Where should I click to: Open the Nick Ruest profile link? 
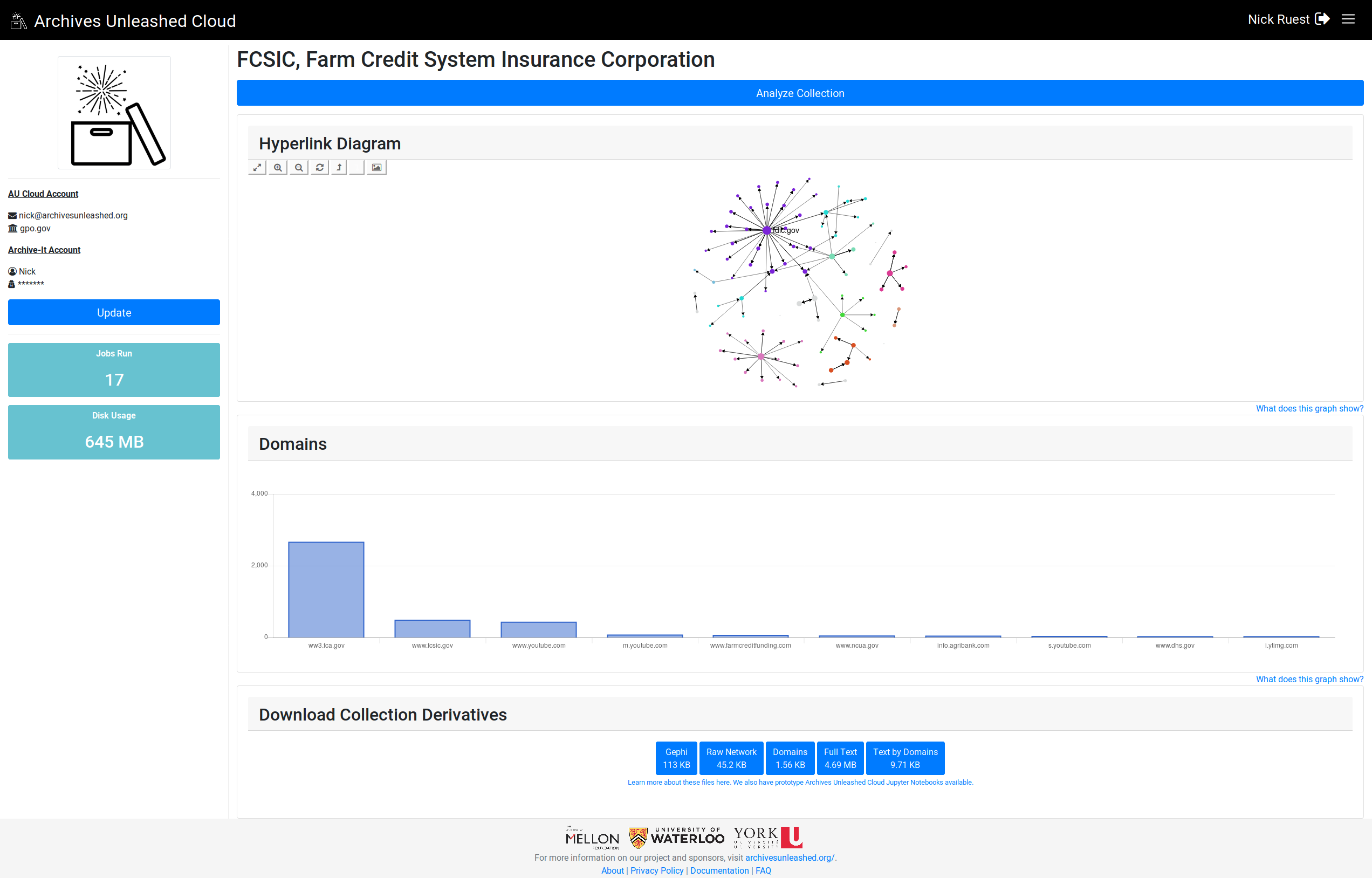(x=1278, y=19)
